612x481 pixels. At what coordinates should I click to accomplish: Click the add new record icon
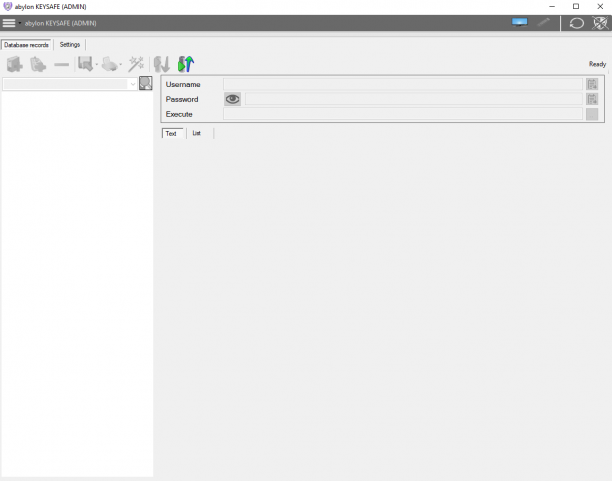tap(14, 64)
